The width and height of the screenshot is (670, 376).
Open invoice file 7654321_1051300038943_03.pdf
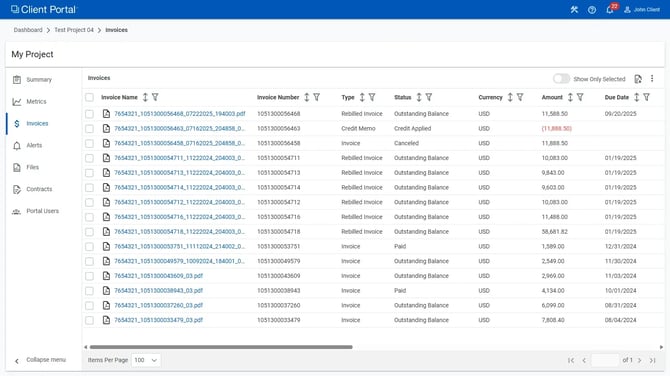pyautogui.click(x=158, y=291)
